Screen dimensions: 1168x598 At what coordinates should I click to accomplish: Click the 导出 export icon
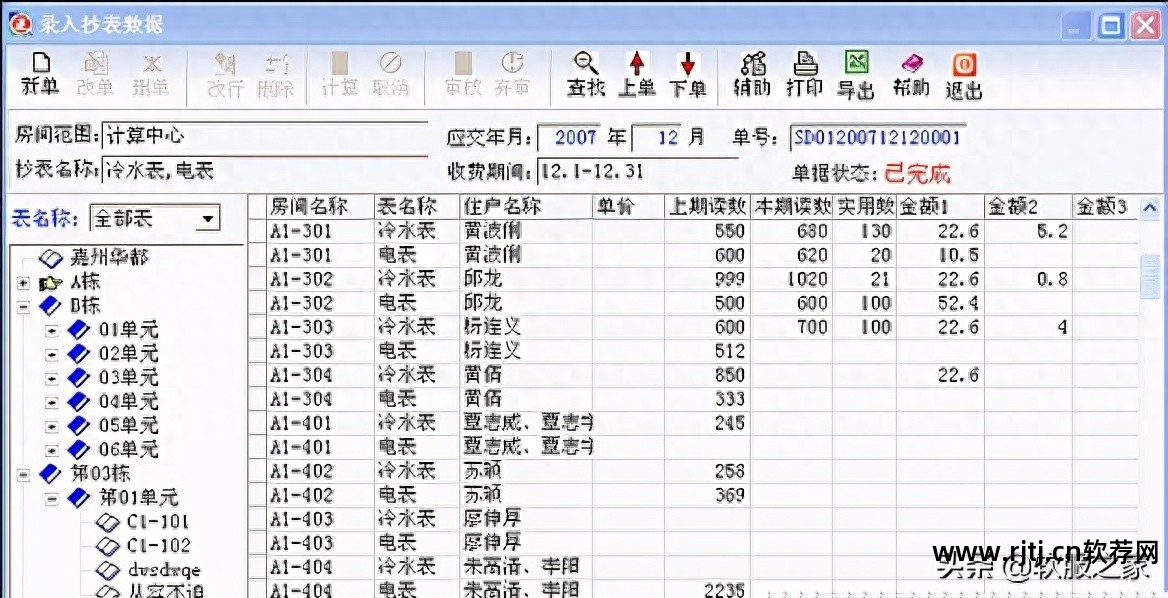pyautogui.click(x=857, y=63)
